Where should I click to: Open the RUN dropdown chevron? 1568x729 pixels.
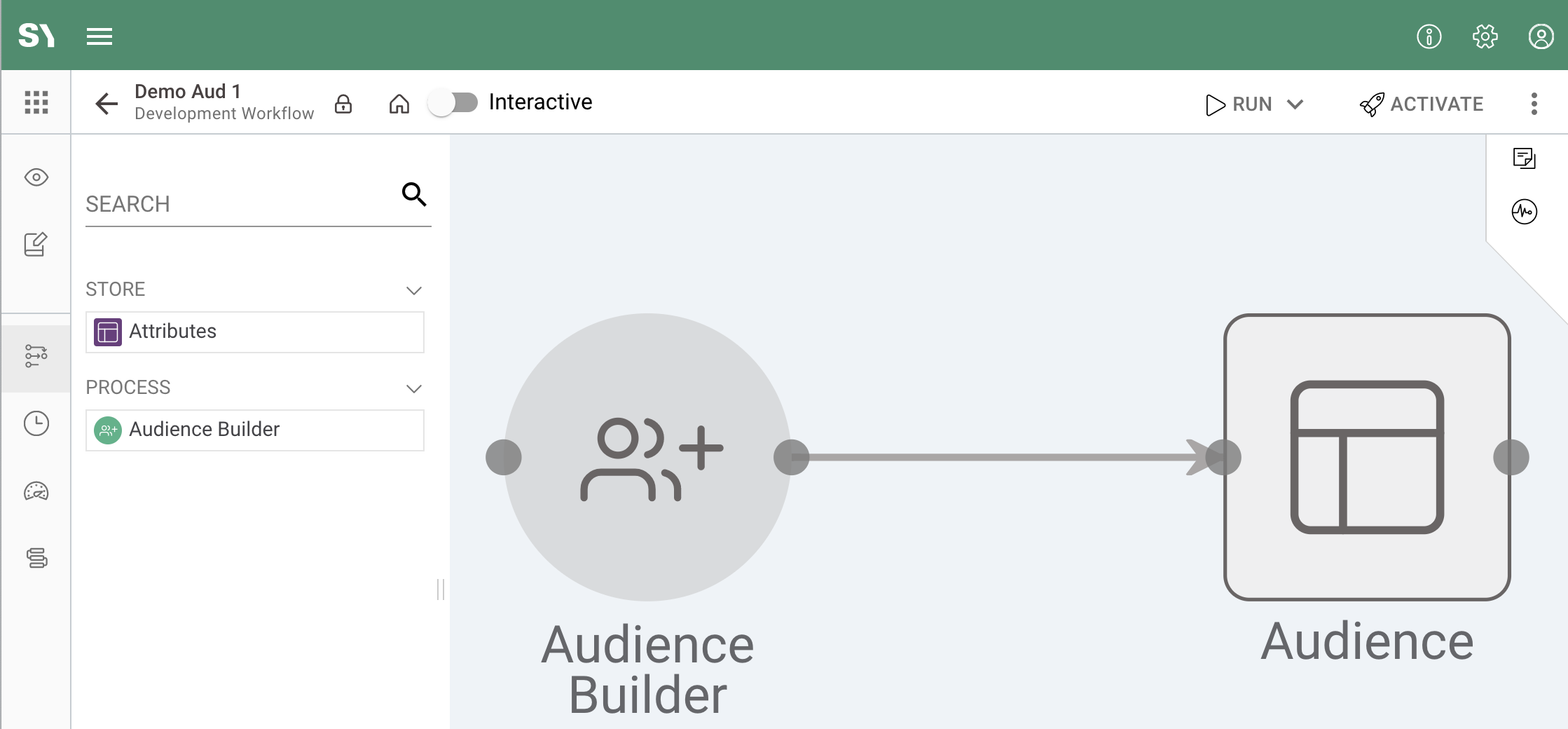tap(1295, 104)
